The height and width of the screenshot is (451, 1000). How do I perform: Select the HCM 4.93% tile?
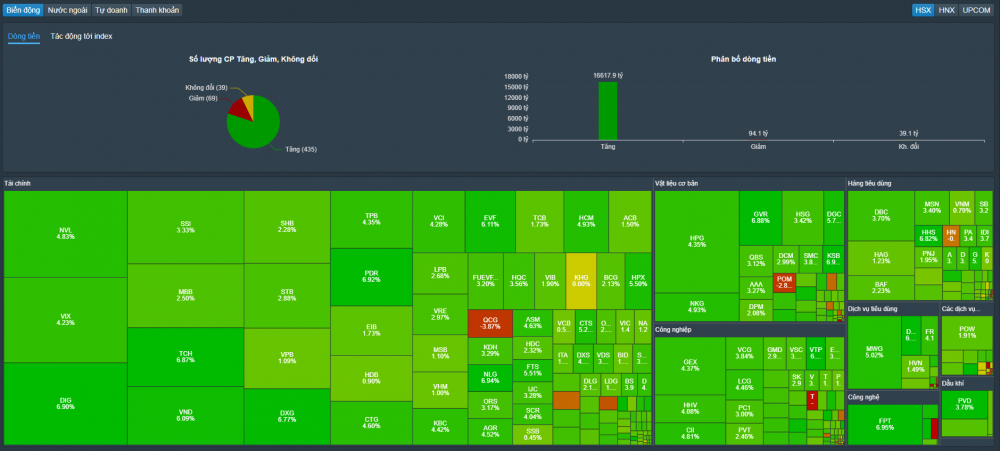(585, 221)
